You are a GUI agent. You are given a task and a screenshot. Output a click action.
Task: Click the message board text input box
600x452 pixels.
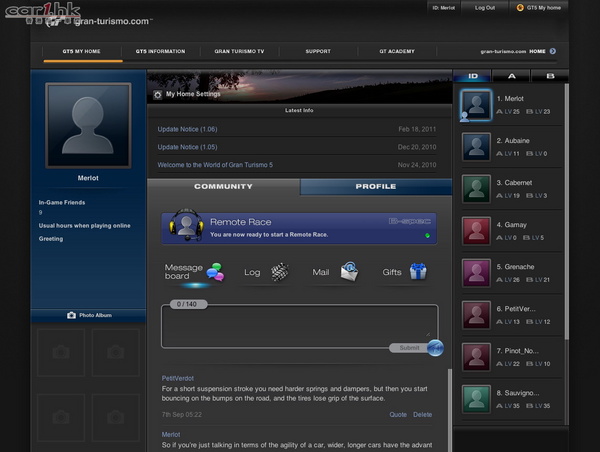[300, 326]
